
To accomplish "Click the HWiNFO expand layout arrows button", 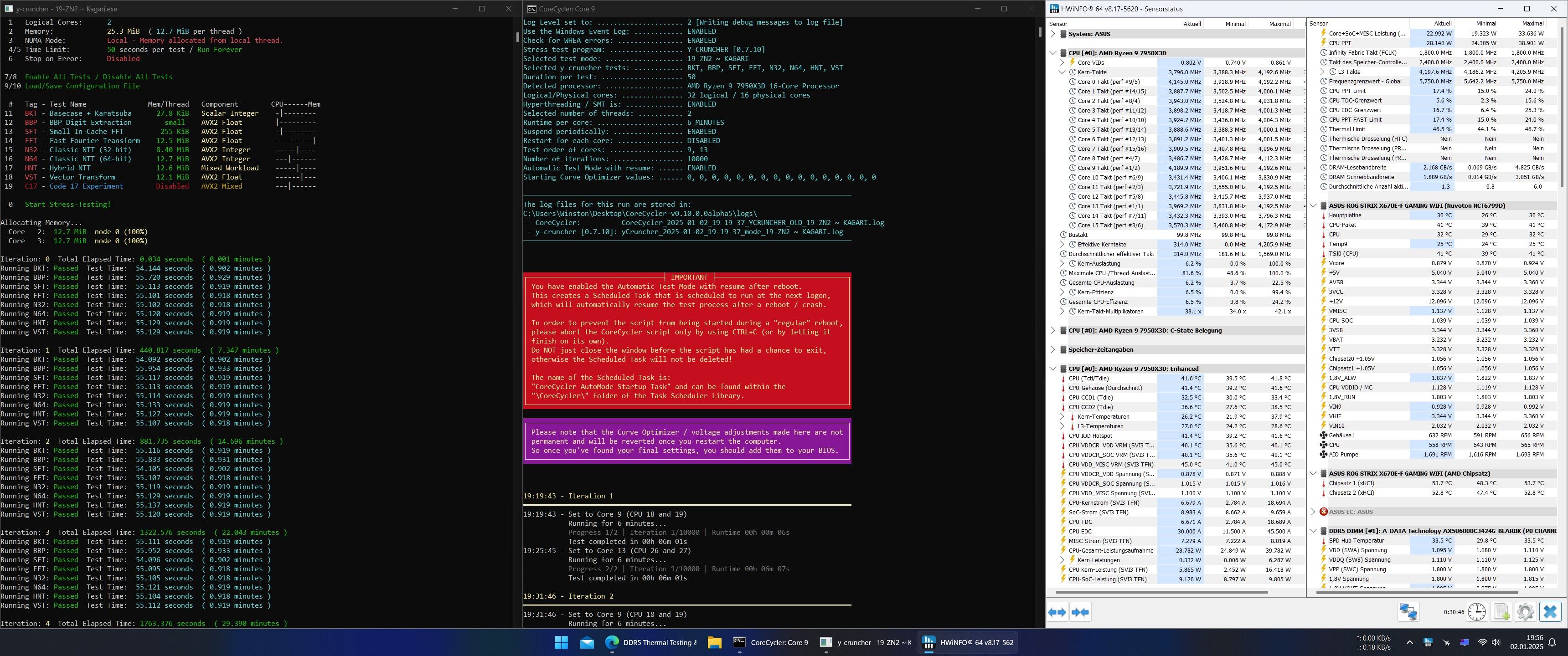I will tap(1057, 612).
